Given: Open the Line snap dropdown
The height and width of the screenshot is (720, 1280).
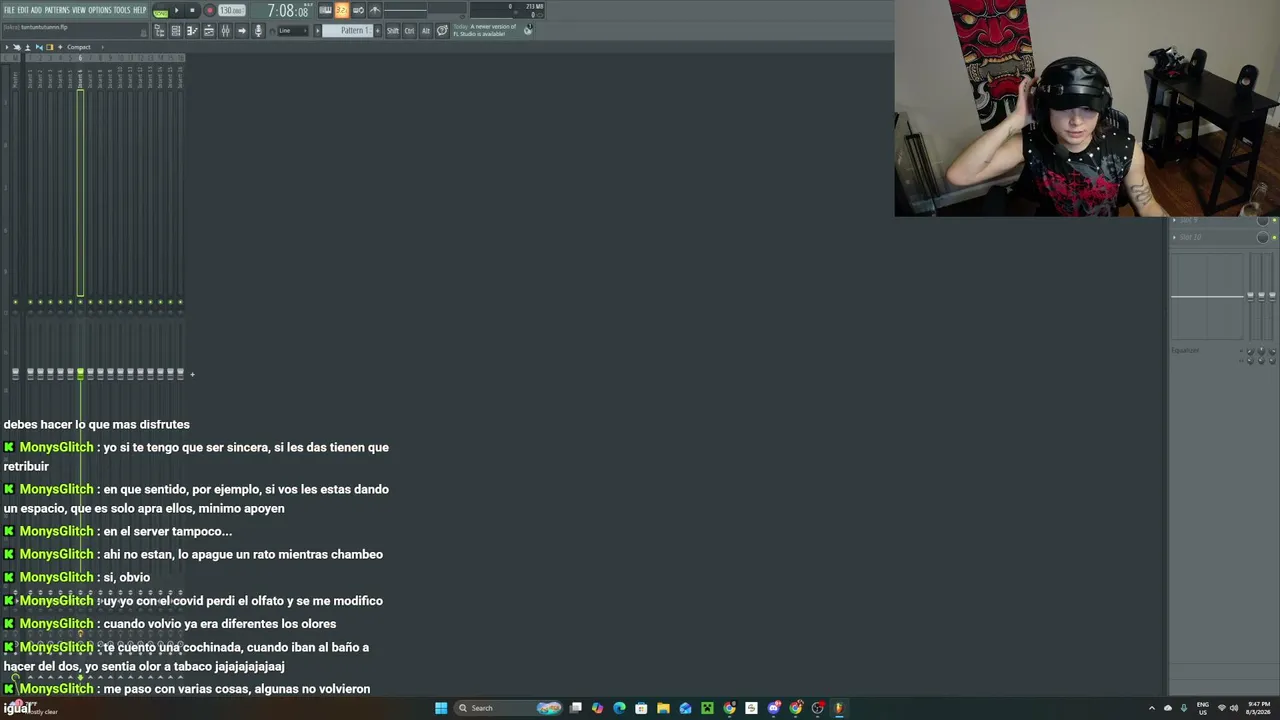Looking at the screenshot, I should [x=291, y=31].
